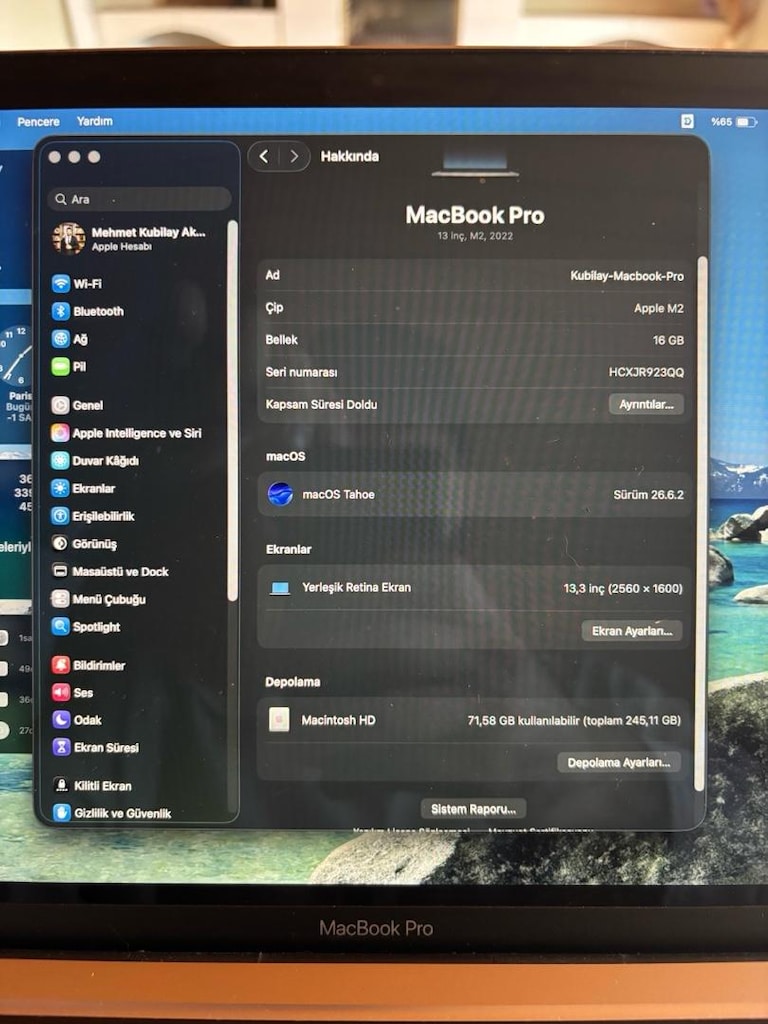Click the MacBook Pro title heading
The image size is (768, 1024).
(x=475, y=215)
